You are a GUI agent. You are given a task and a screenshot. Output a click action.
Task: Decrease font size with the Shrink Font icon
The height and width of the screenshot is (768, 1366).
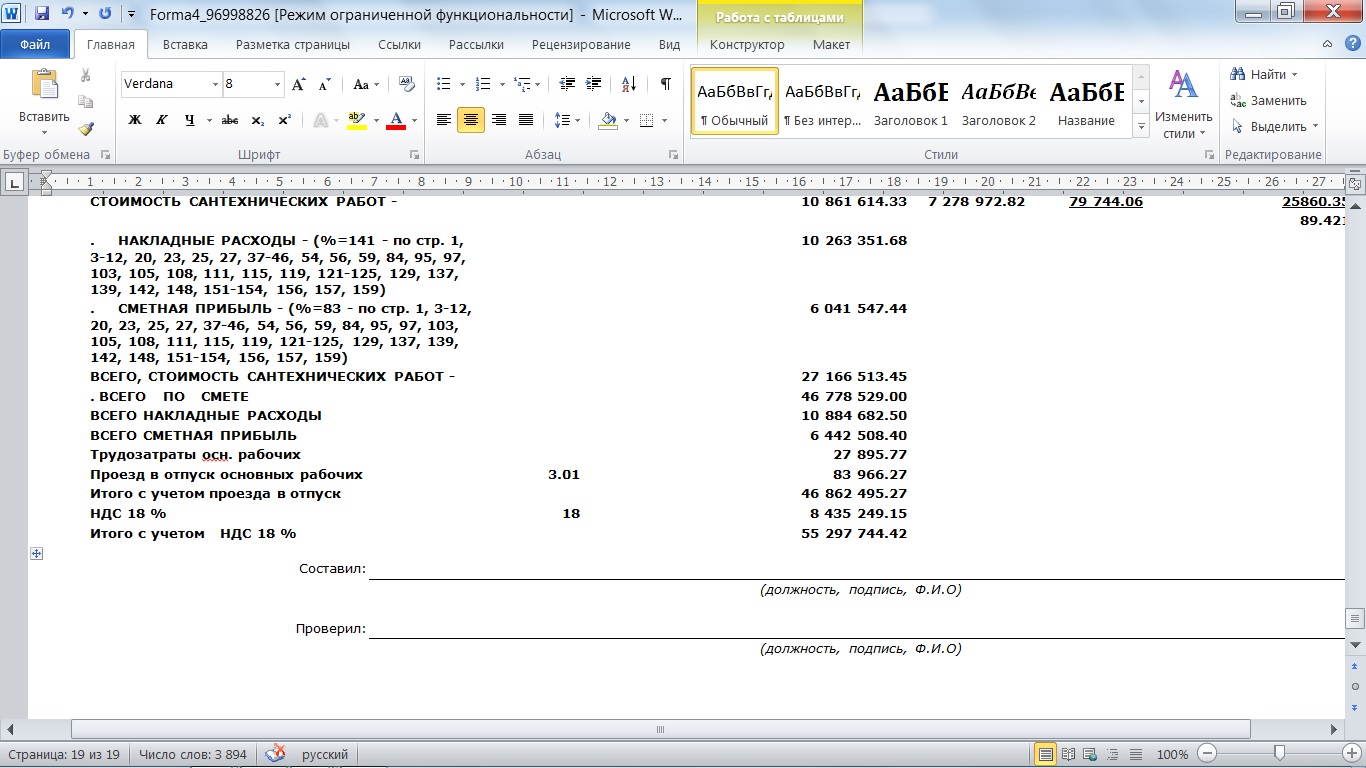pyautogui.click(x=325, y=84)
